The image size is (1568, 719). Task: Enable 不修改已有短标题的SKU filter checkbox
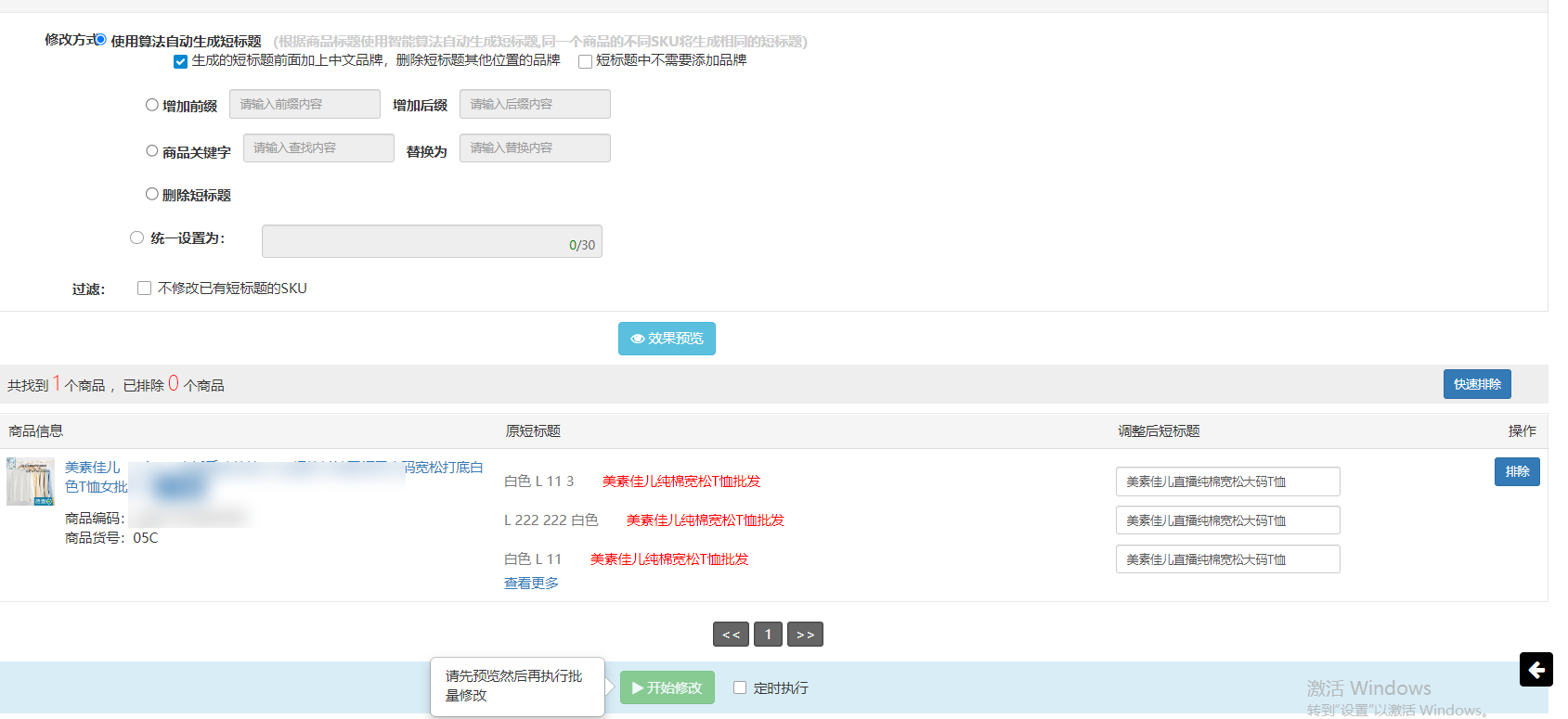click(144, 289)
